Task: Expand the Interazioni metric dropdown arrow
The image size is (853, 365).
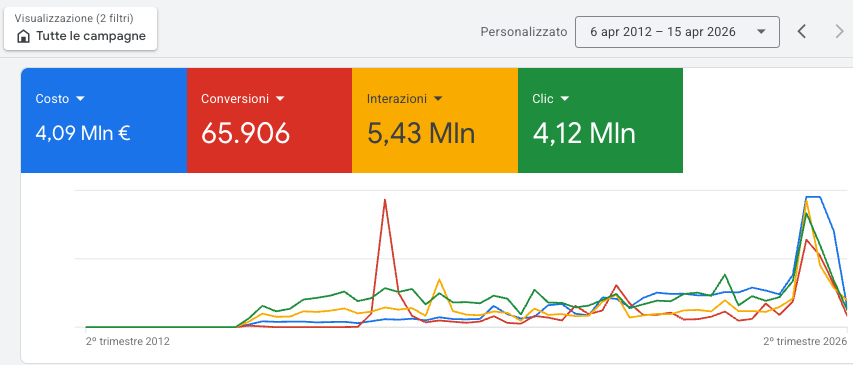Action: coord(438,99)
